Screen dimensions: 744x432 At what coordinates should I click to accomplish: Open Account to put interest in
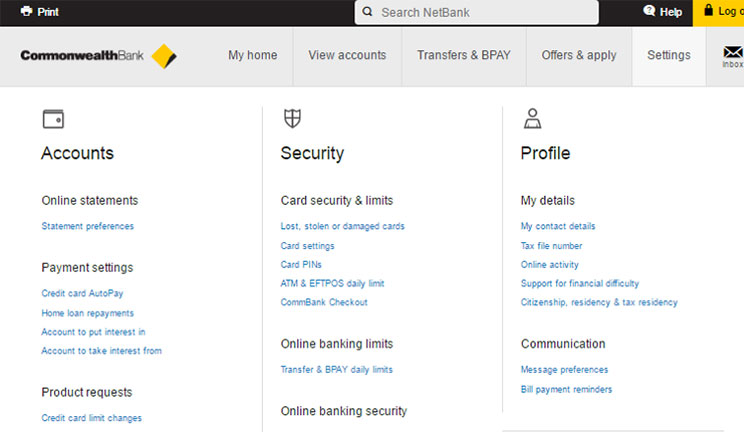tap(93, 332)
